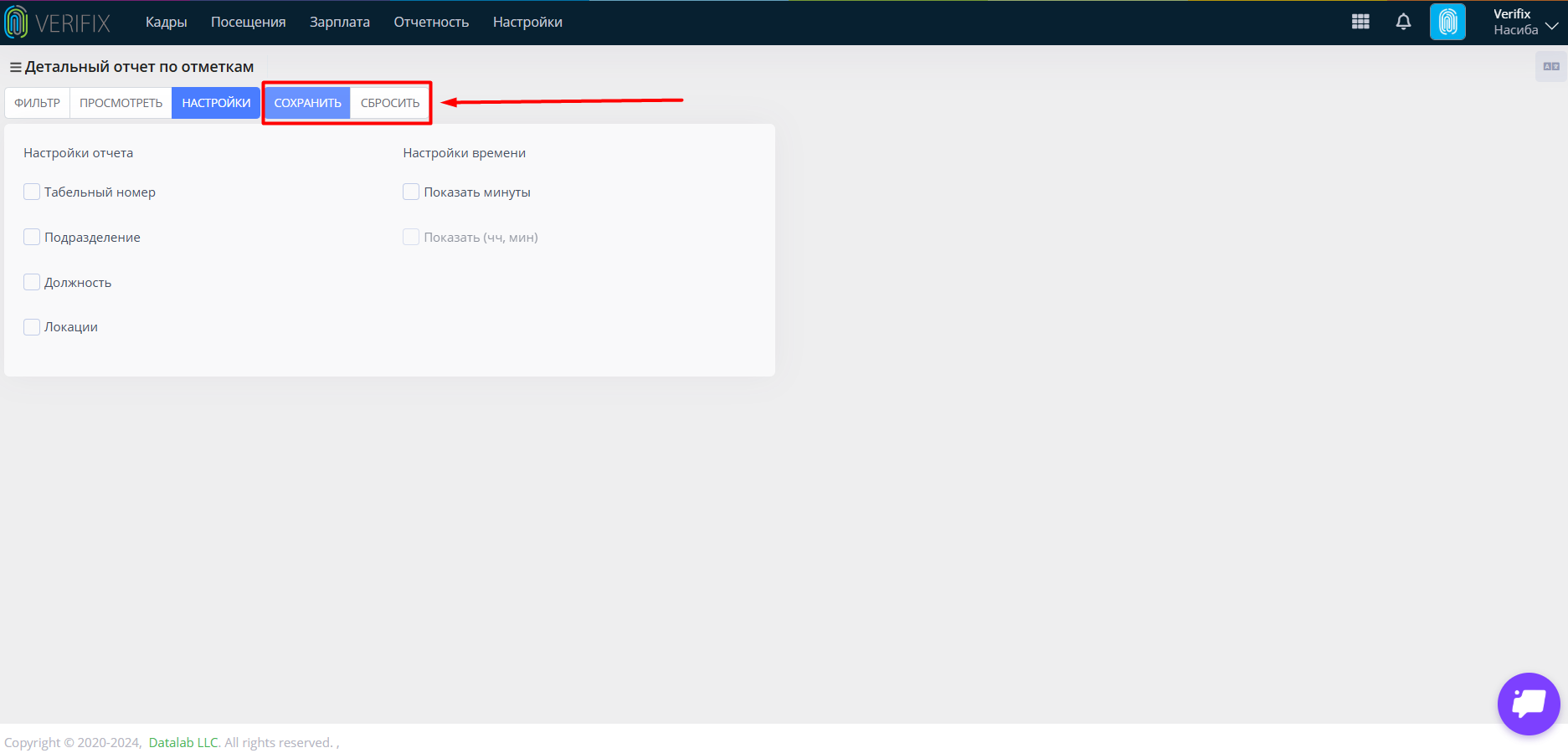Open the Посещения menu
1568x753 pixels.
[248, 22]
